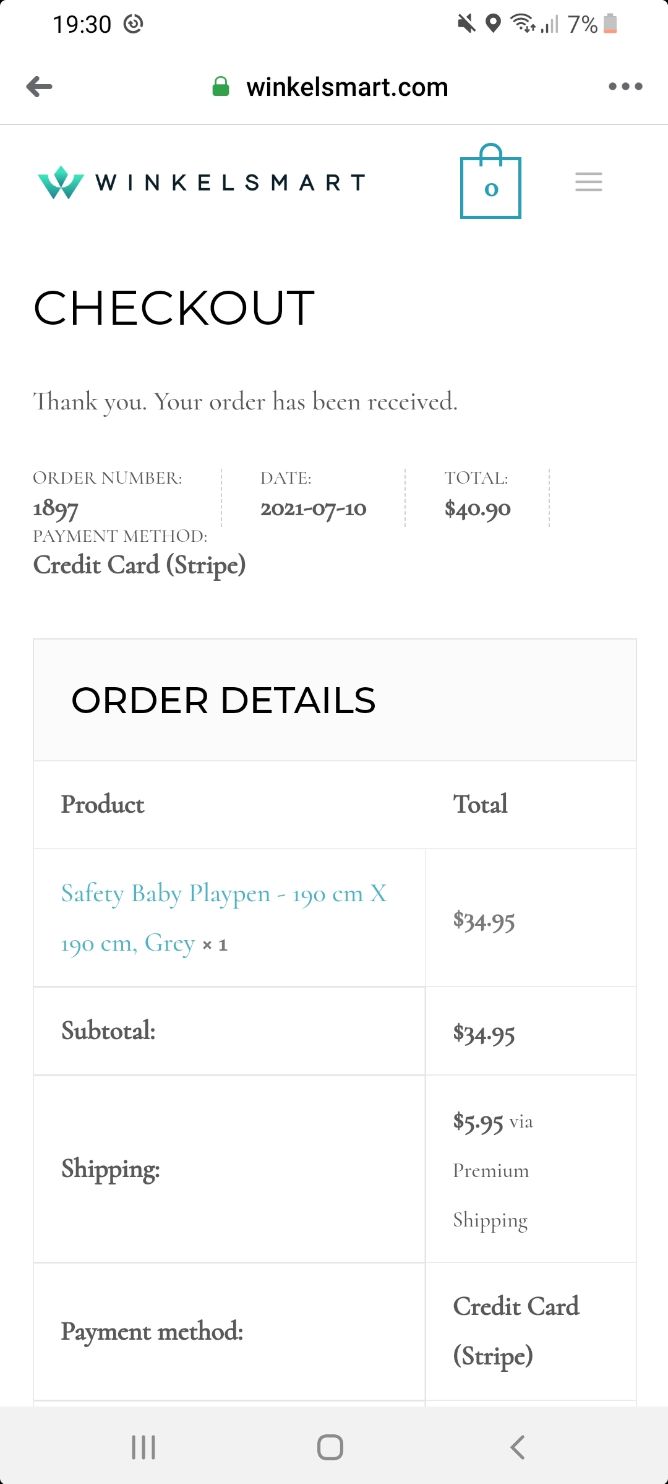The height and width of the screenshot is (1484, 668).
Task: Open Safety Baby Playpen product link
Action: (x=223, y=918)
